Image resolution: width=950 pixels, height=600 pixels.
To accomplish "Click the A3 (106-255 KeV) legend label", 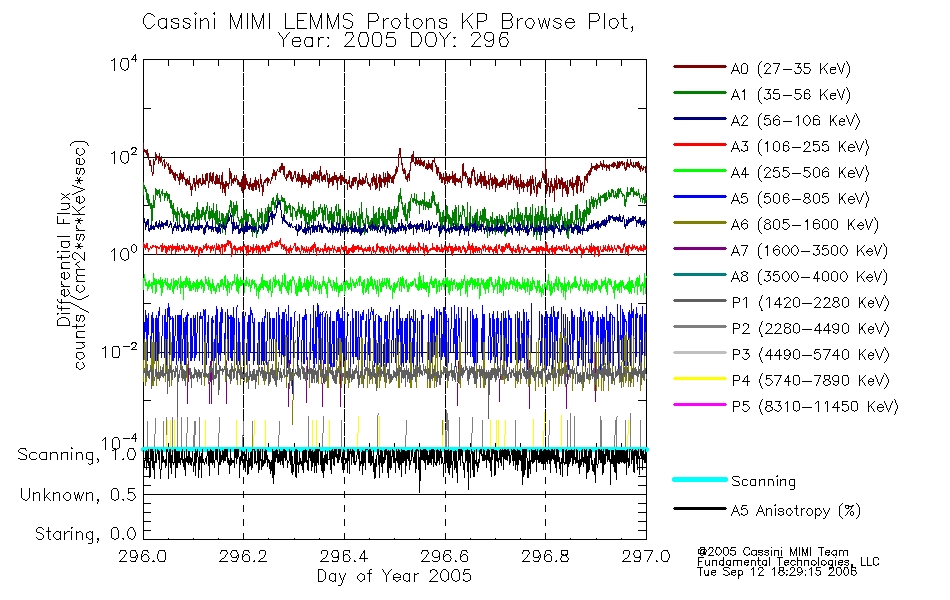I will [x=800, y=147].
